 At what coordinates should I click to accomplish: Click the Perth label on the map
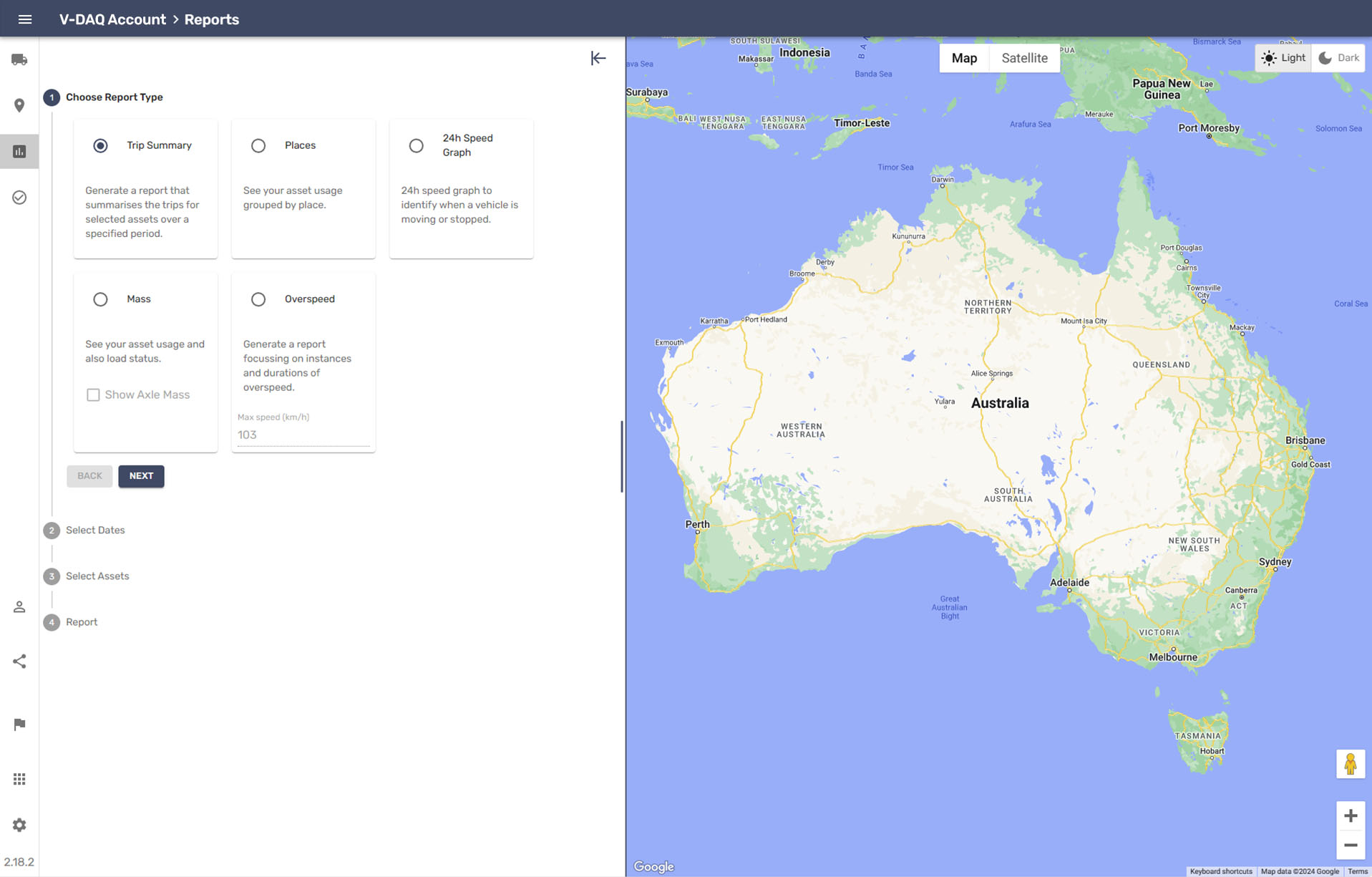697,524
